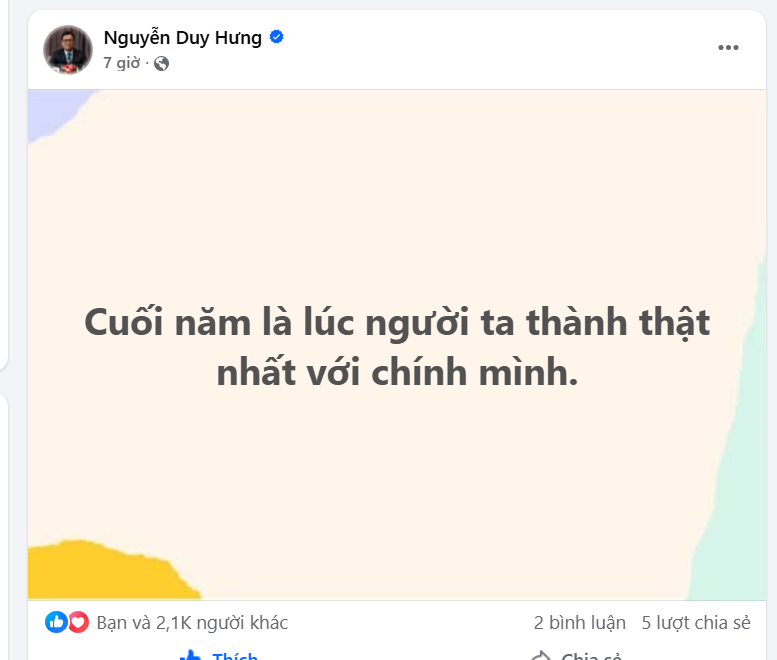Screen dimensions: 777x660
Task: Click the "Chia sẻ" label under the post
Action: coord(591,656)
